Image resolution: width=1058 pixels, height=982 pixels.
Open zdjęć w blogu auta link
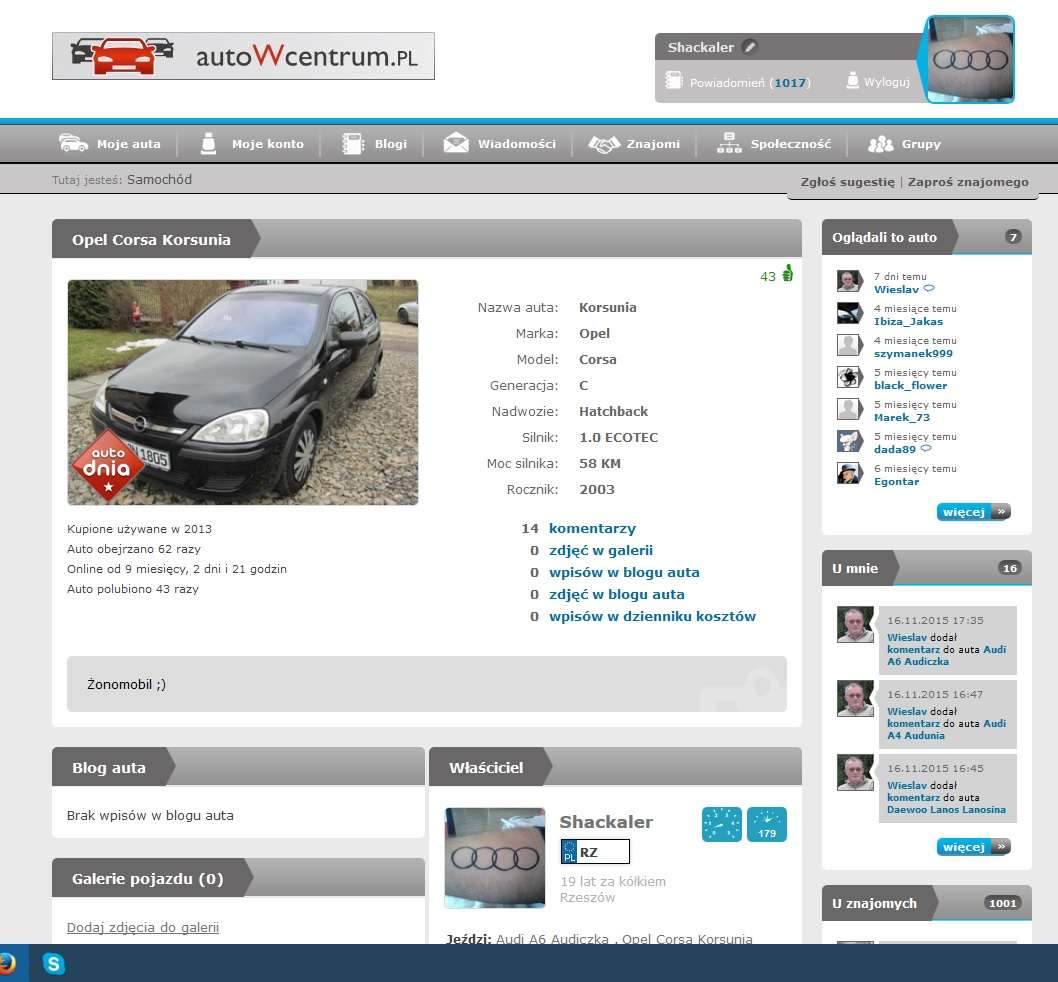tap(617, 594)
